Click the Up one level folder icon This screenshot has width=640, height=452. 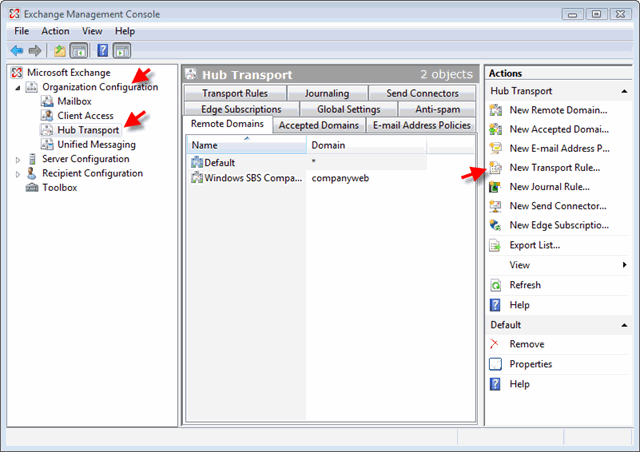click(x=60, y=51)
